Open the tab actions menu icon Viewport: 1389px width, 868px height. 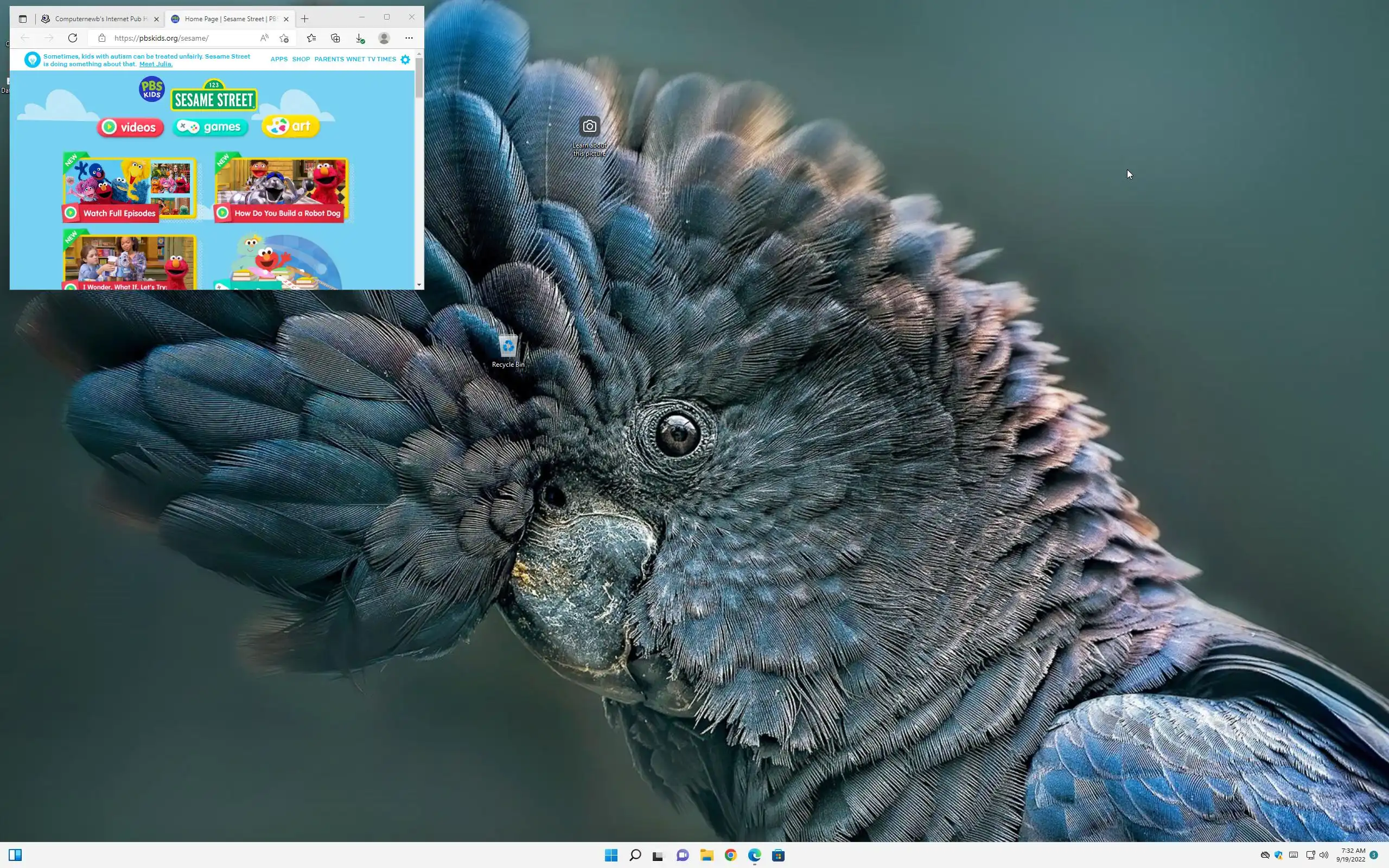(22, 19)
